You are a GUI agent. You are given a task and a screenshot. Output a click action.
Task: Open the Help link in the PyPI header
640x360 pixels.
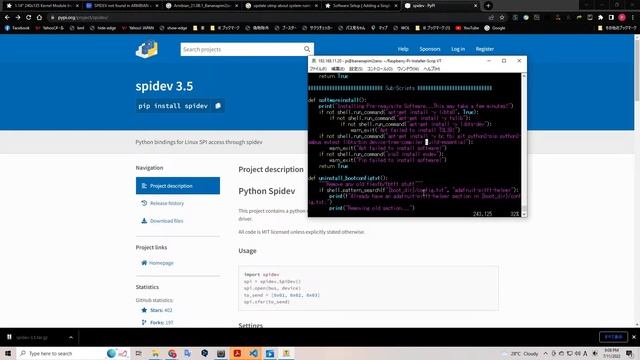click(x=403, y=49)
